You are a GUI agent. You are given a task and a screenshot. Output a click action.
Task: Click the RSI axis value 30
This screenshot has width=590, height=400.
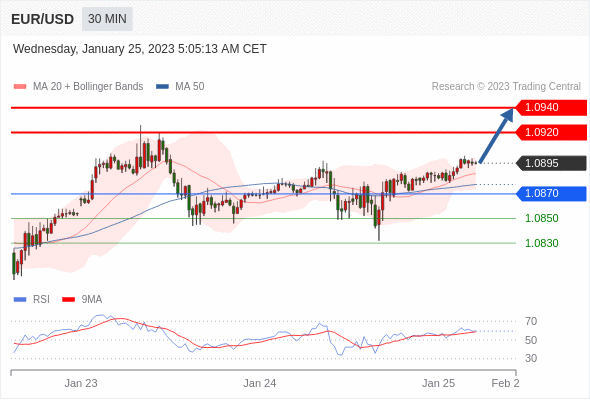click(x=531, y=358)
